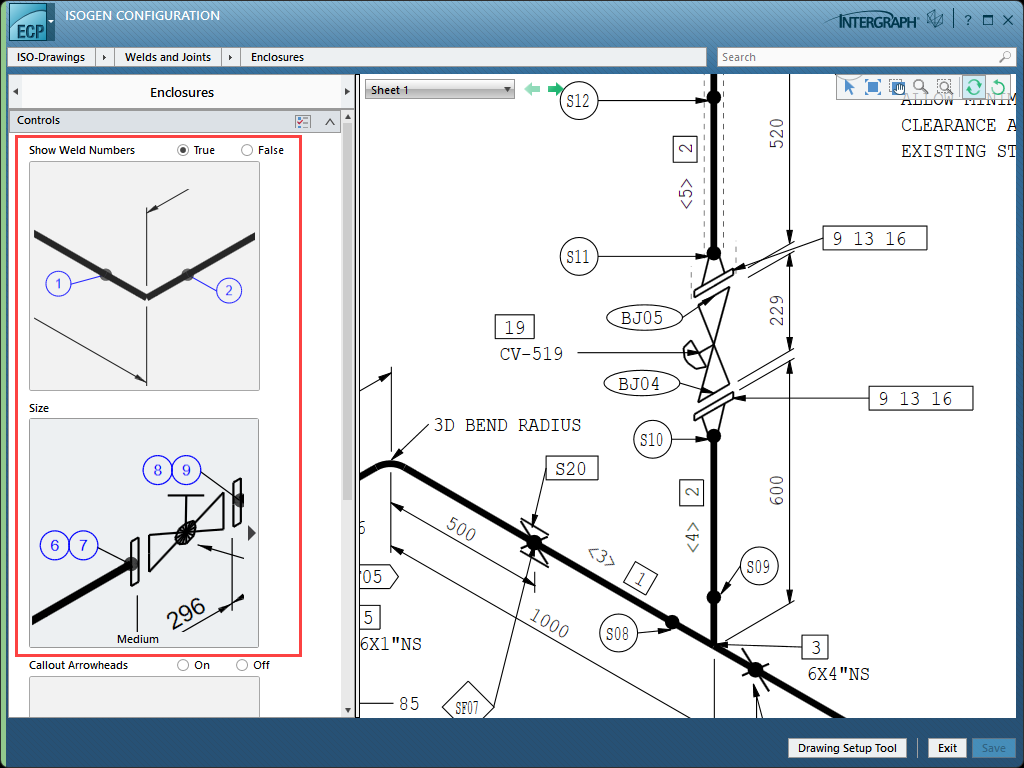Click the single-arrow green reload icon
The height and width of the screenshot is (768, 1024).
997,88
